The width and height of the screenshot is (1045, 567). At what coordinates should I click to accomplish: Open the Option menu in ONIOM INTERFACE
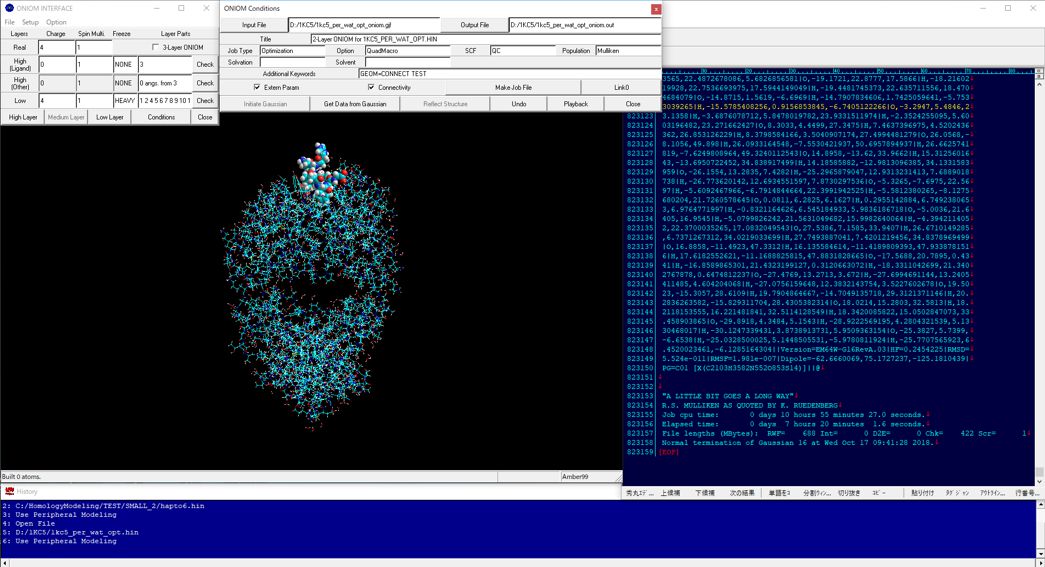coord(56,22)
